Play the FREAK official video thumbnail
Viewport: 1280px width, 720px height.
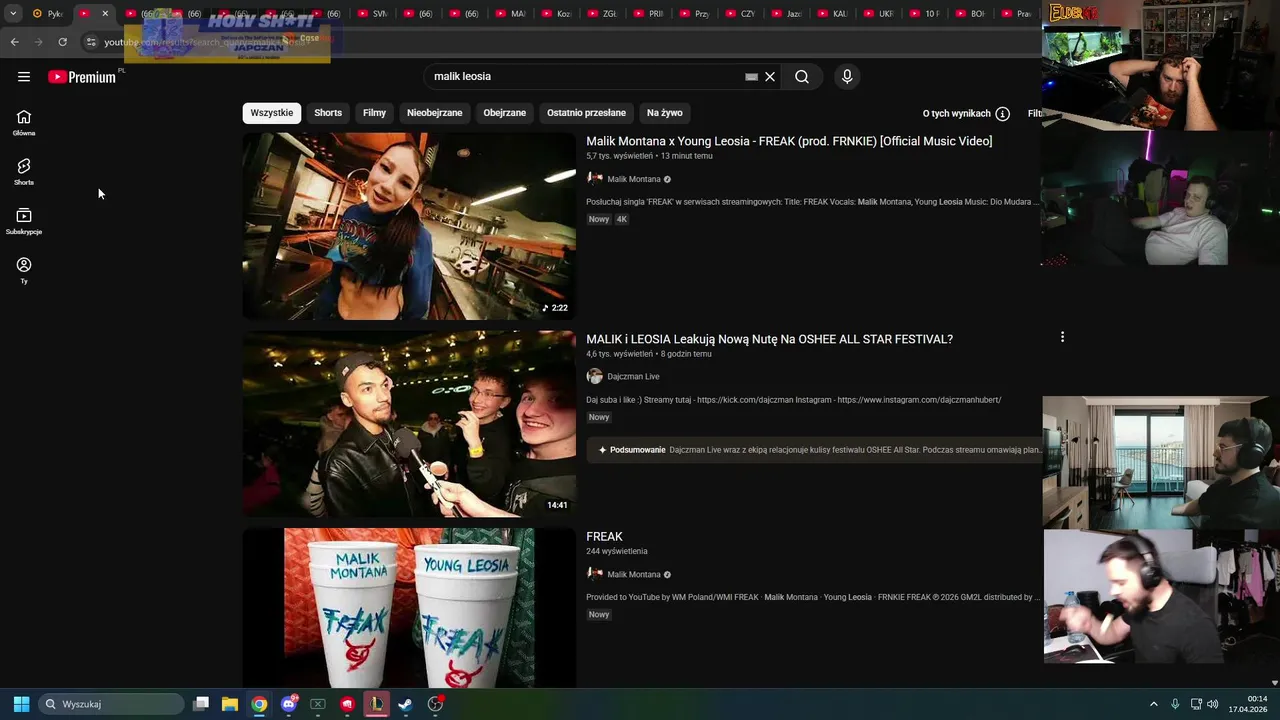click(x=409, y=226)
